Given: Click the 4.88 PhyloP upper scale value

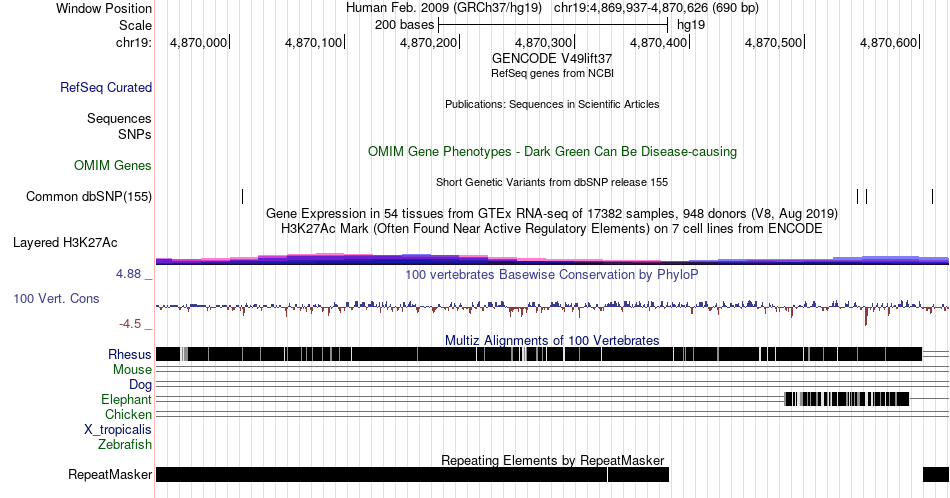Looking at the screenshot, I should pos(128,274).
